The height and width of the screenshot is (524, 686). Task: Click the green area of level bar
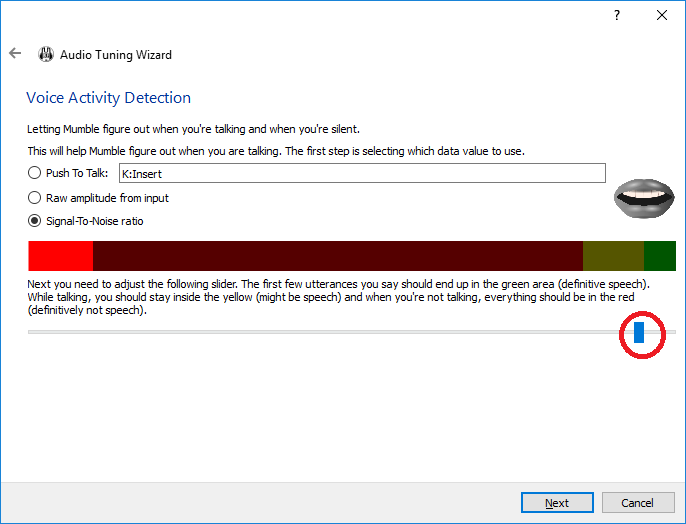coord(660,256)
